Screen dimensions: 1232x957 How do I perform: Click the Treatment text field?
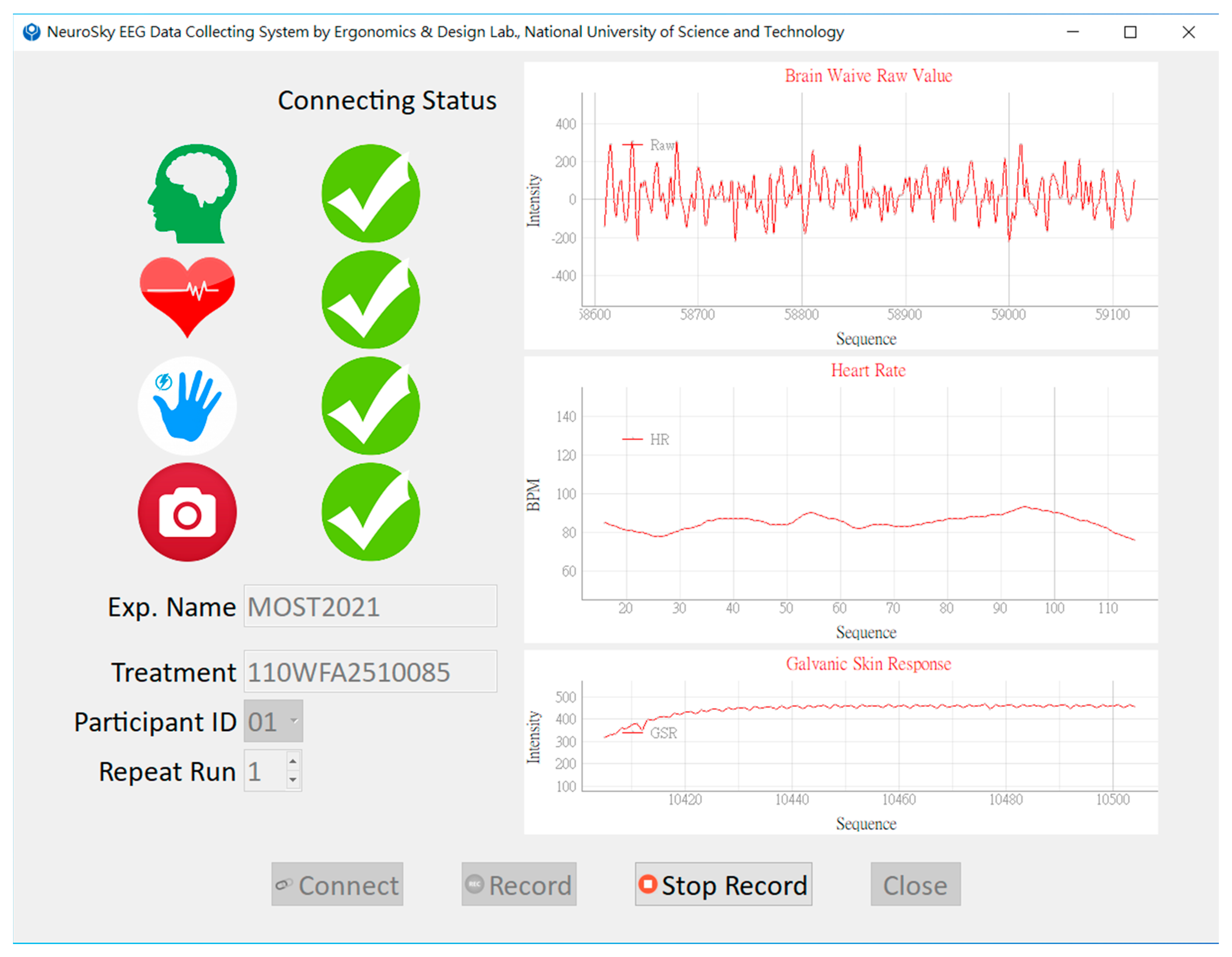(x=370, y=671)
